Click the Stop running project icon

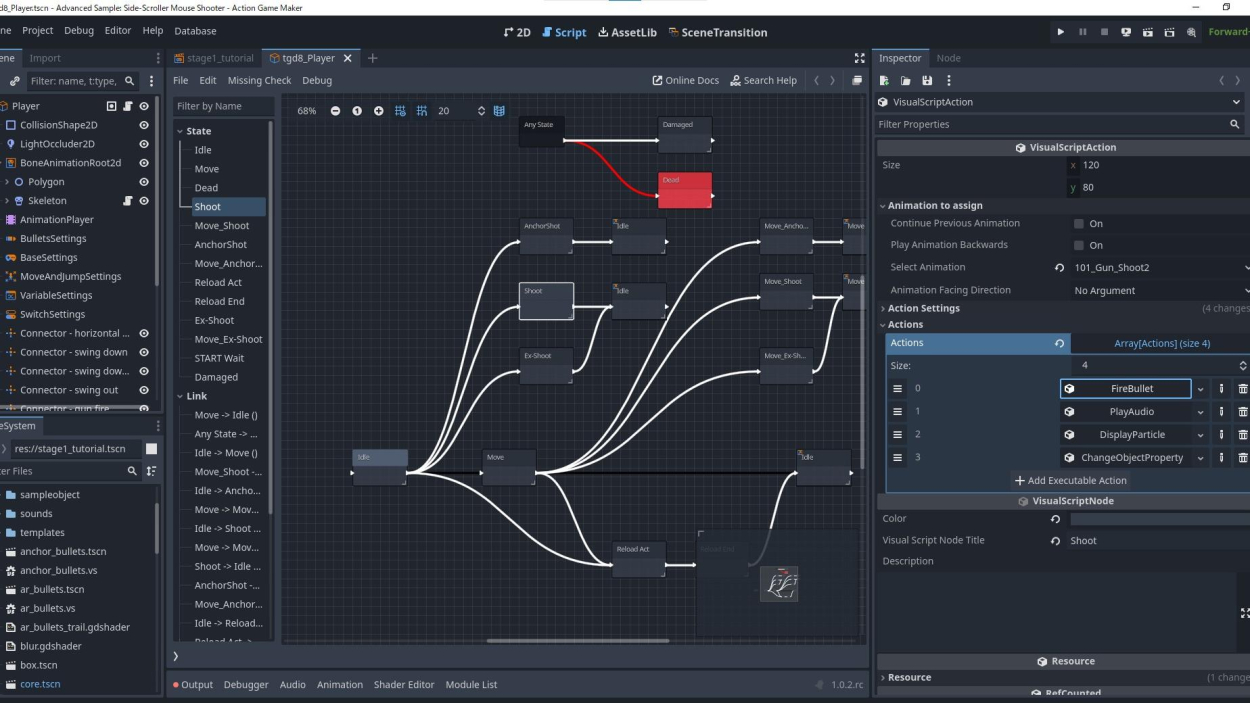tap(1104, 32)
